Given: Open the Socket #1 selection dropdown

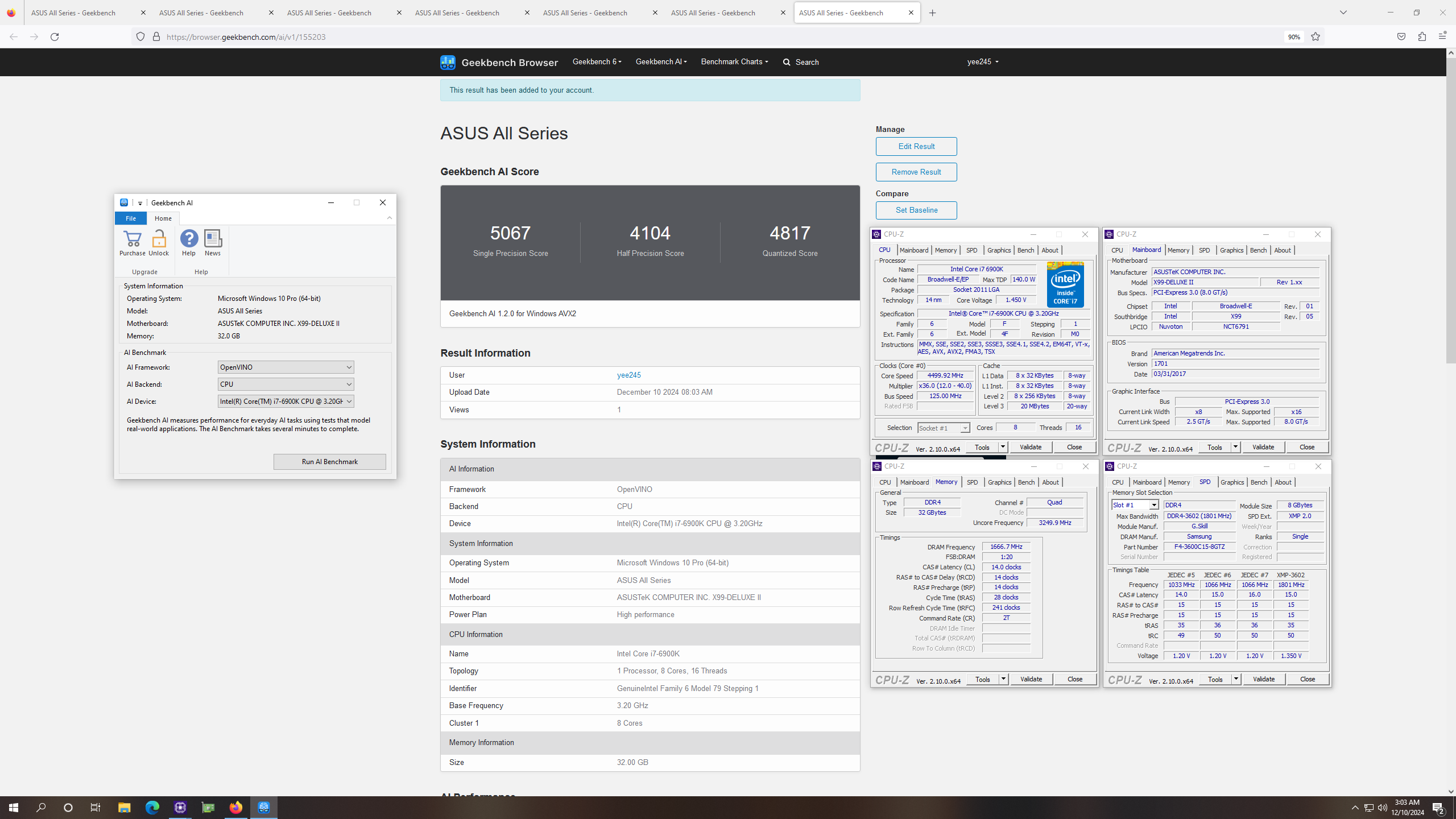Looking at the screenshot, I should coord(944,428).
